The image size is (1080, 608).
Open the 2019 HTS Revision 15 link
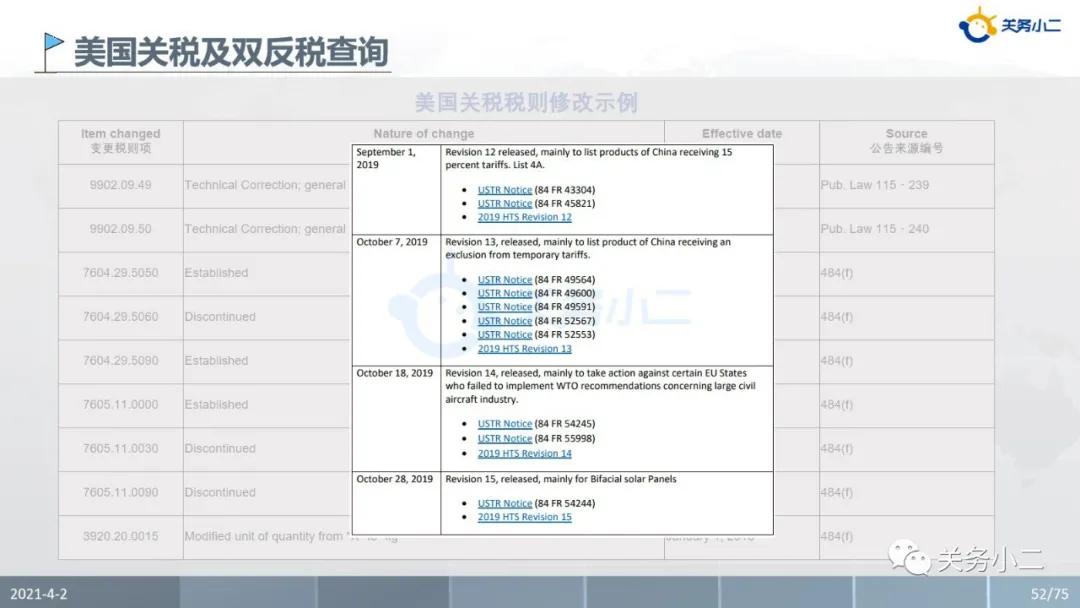pos(524,517)
